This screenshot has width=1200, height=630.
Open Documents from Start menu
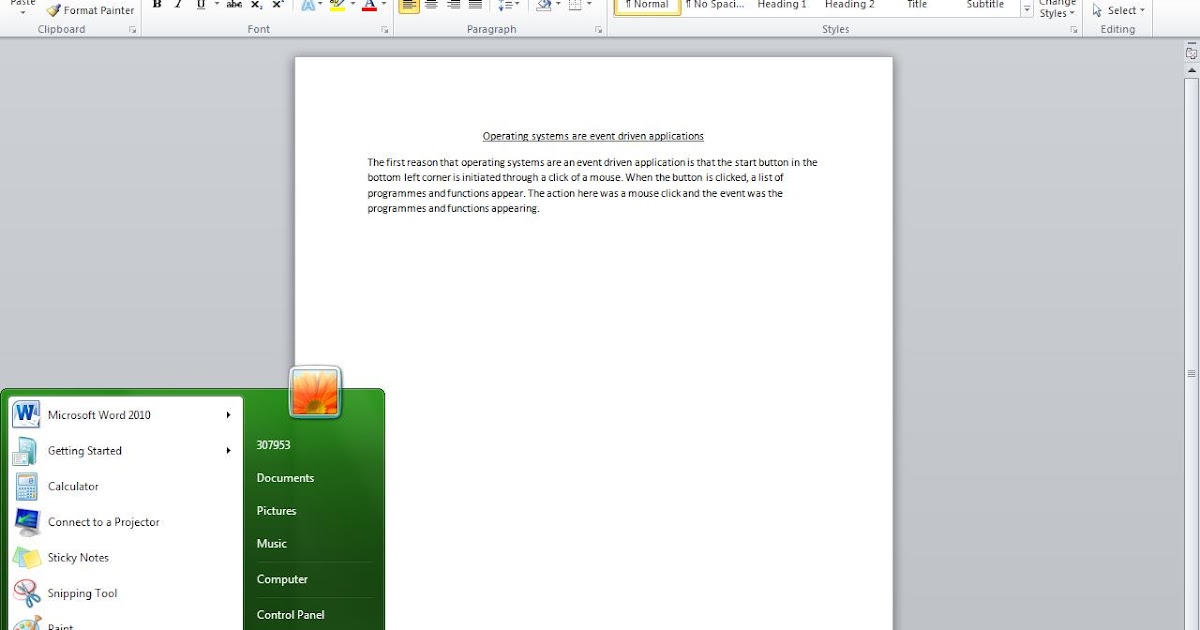pyautogui.click(x=285, y=478)
